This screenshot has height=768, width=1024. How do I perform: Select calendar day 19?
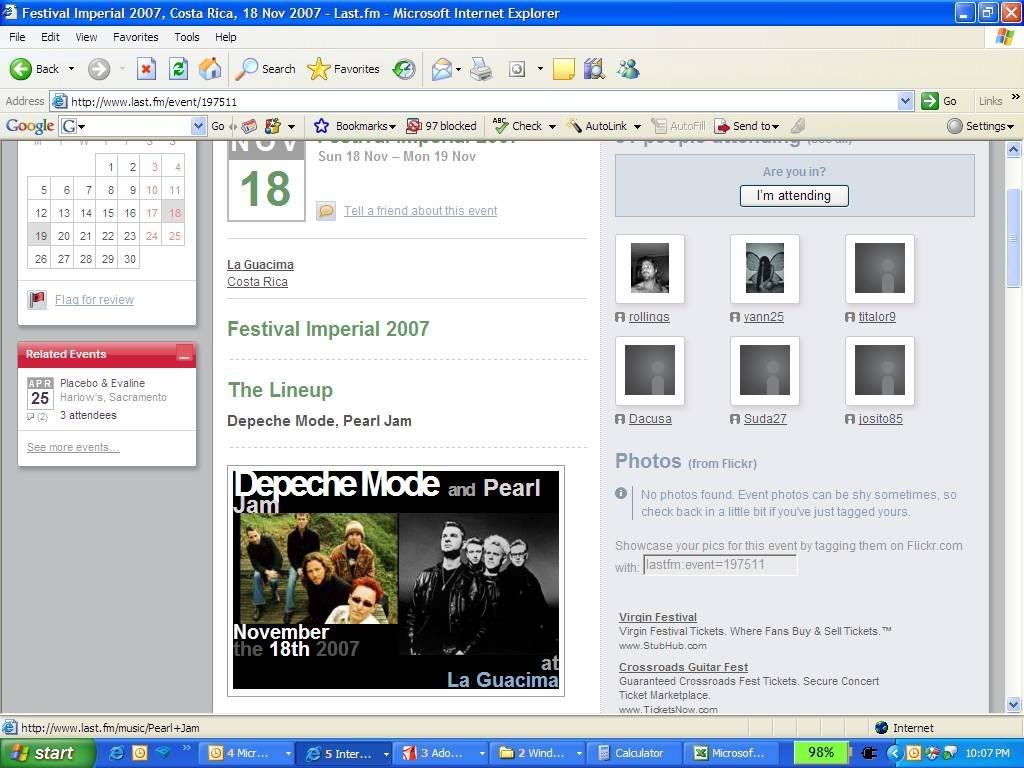pos(40,236)
